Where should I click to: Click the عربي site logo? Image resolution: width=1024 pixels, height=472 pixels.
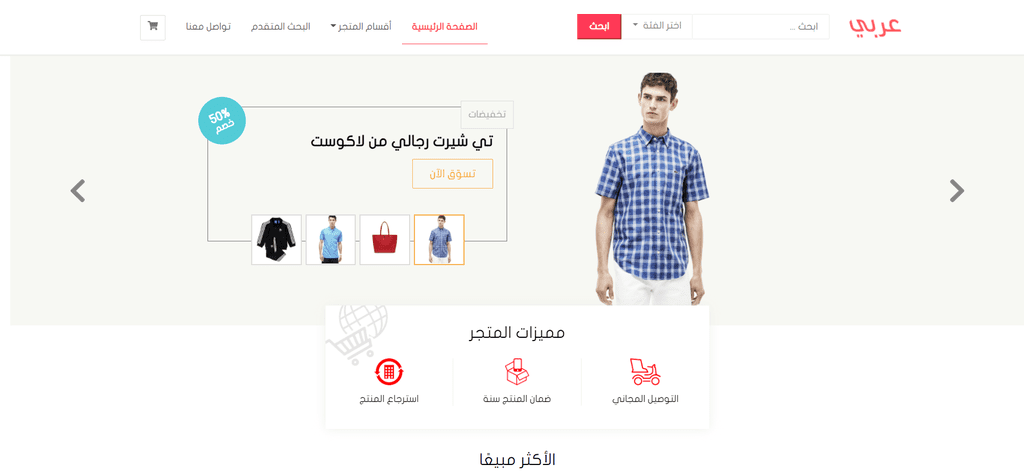[x=875, y=25]
